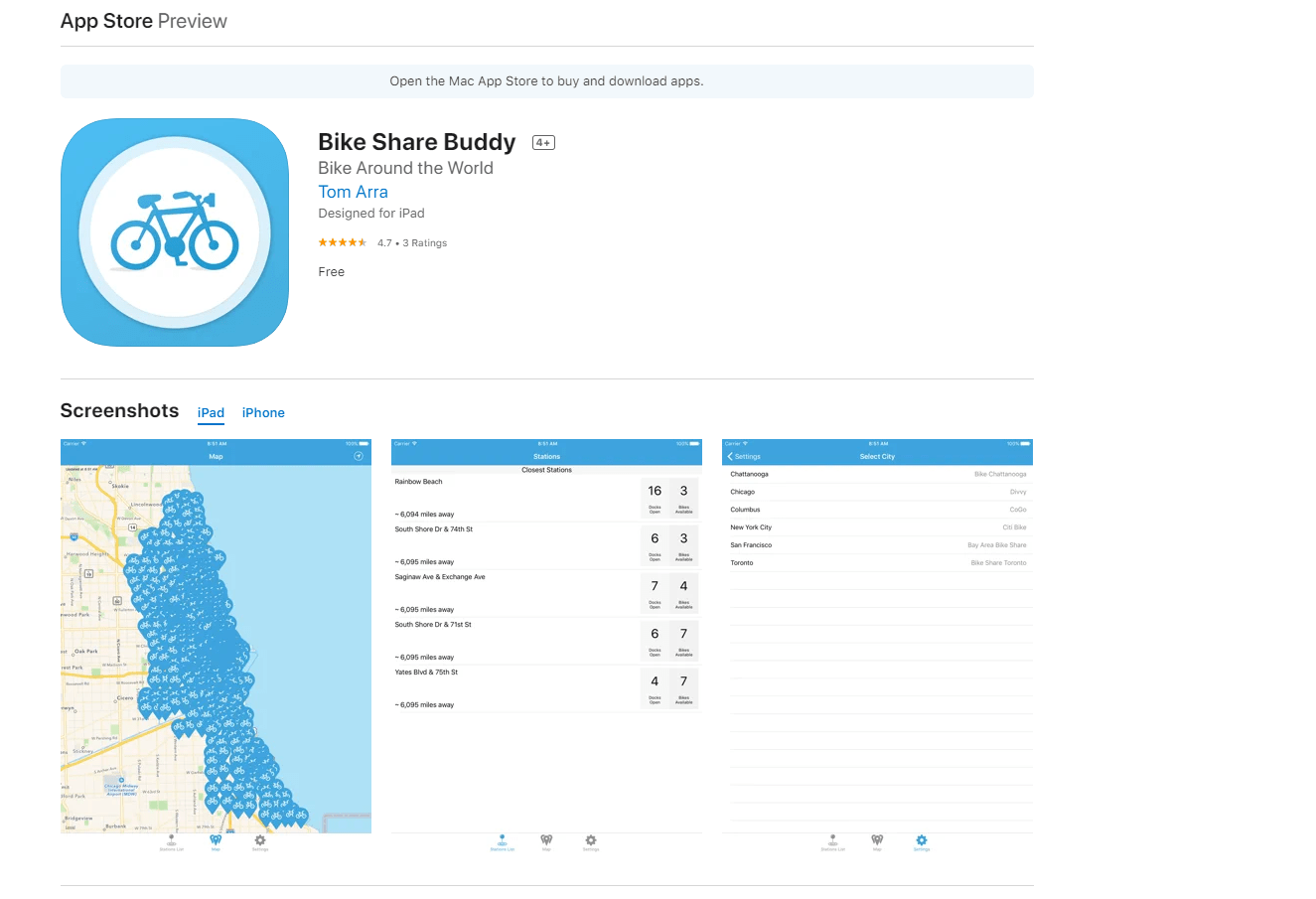Click the Map tab icon in the Map screenshot

[x=216, y=841]
